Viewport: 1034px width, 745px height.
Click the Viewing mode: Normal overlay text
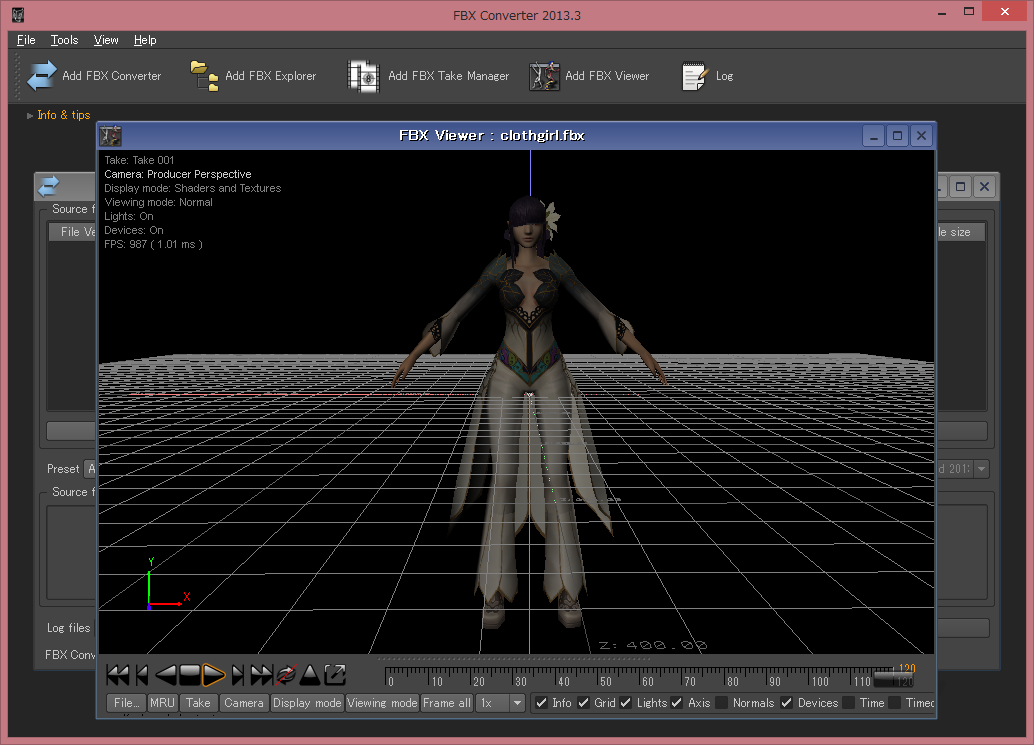(x=158, y=202)
